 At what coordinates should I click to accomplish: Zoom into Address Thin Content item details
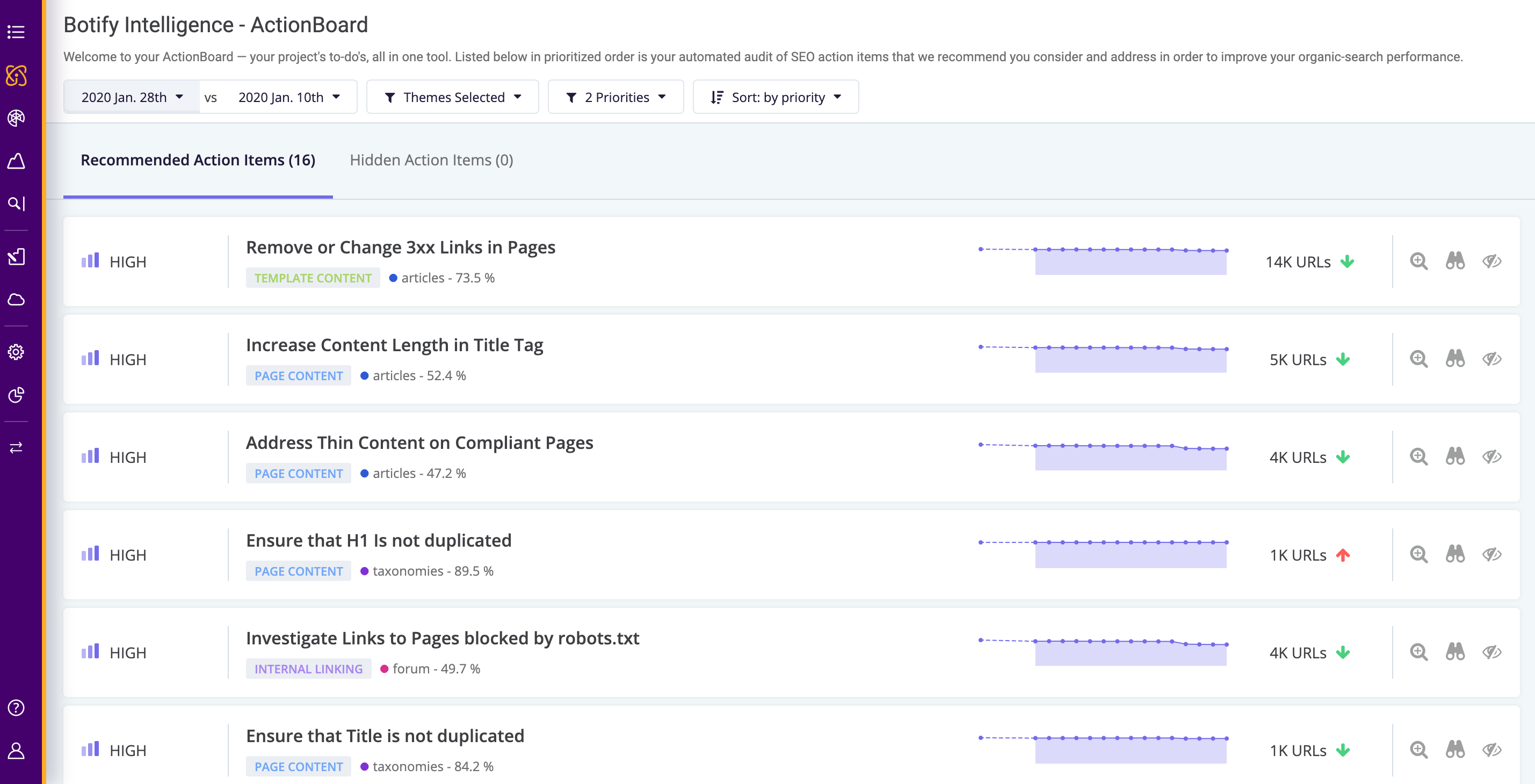pyautogui.click(x=1419, y=456)
